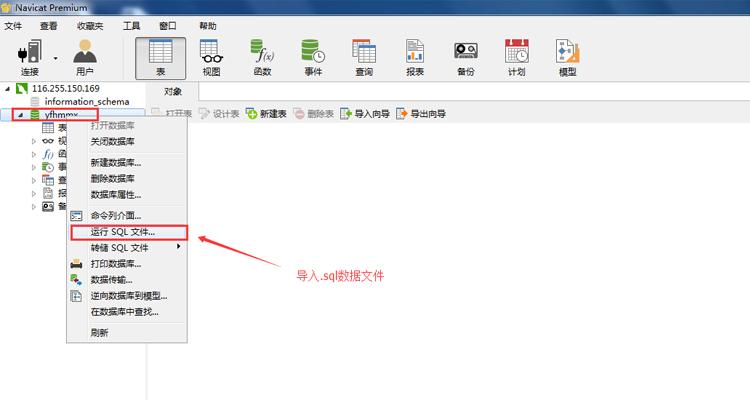Click the Model (模型) toolbar icon
The height and width of the screenshot is (400, 750).
tap(567, 56)
